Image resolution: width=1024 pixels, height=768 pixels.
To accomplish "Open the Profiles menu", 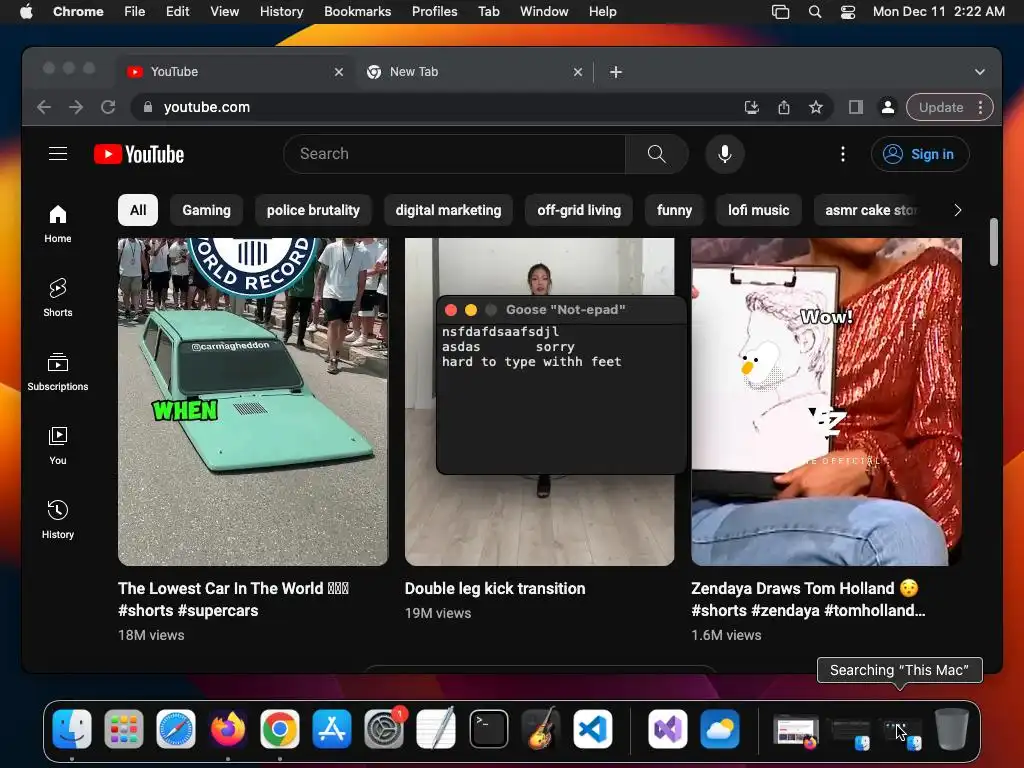I will 434,11.
